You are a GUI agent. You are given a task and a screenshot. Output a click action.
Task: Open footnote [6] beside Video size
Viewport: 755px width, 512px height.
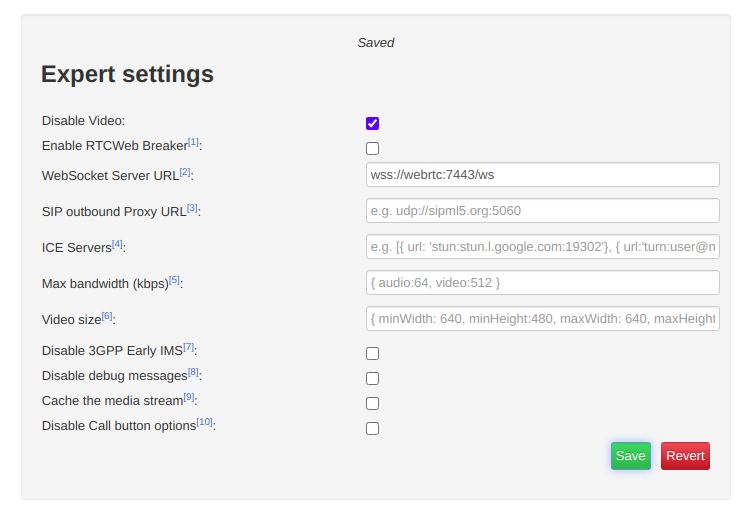coord(107,316)
